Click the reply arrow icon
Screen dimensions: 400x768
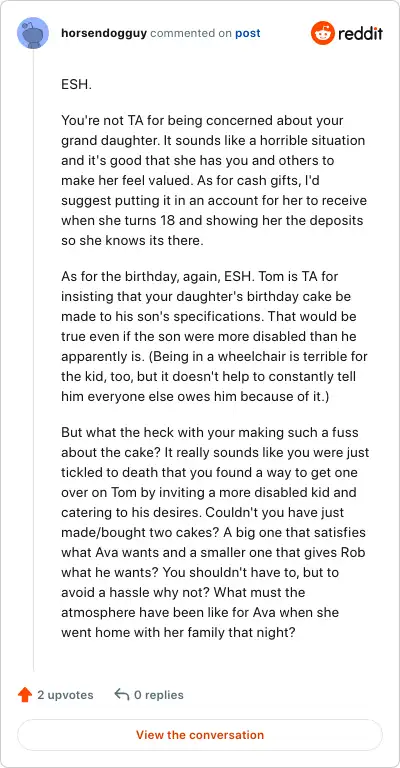click(121, 694)
